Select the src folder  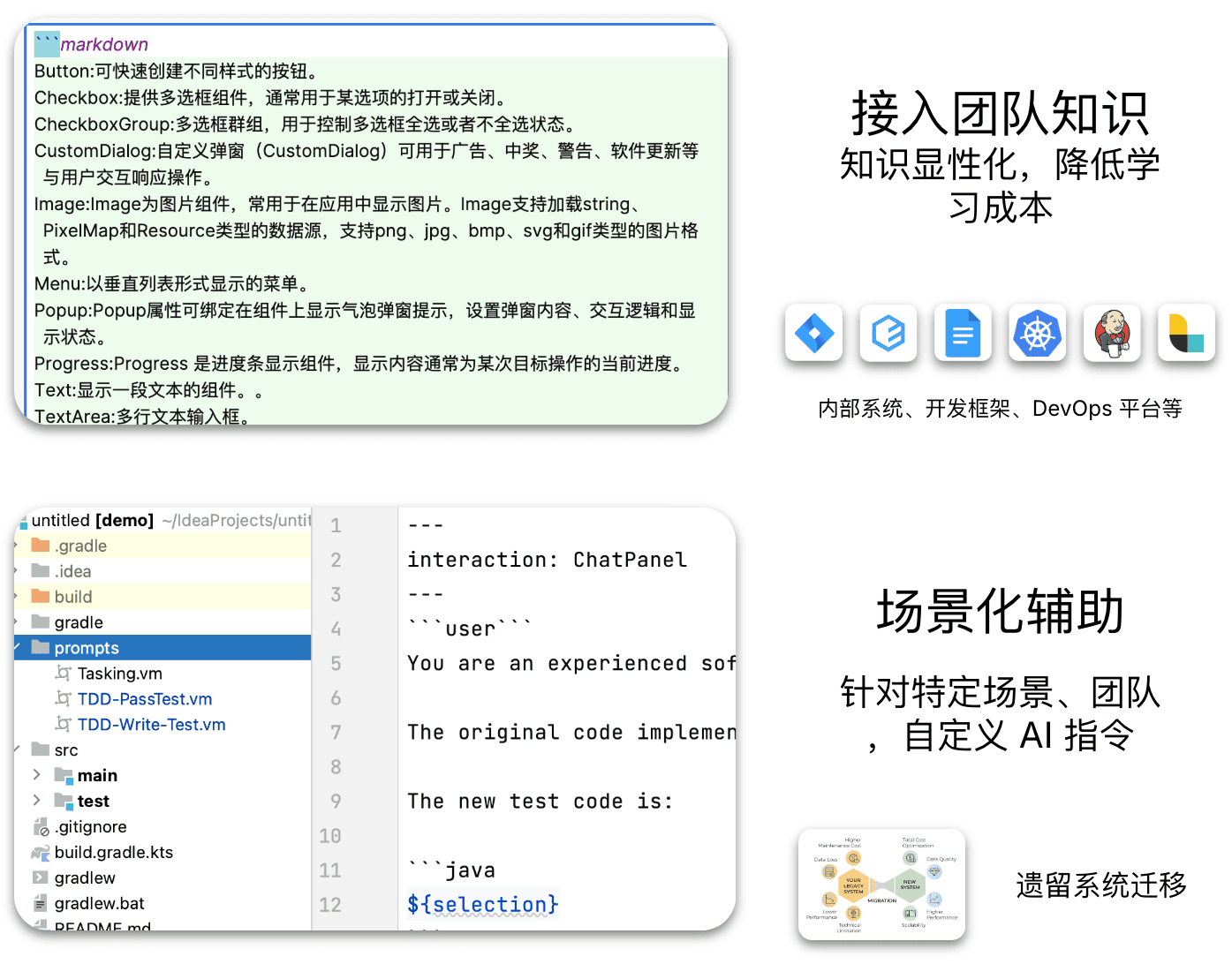tap(66, 750)
